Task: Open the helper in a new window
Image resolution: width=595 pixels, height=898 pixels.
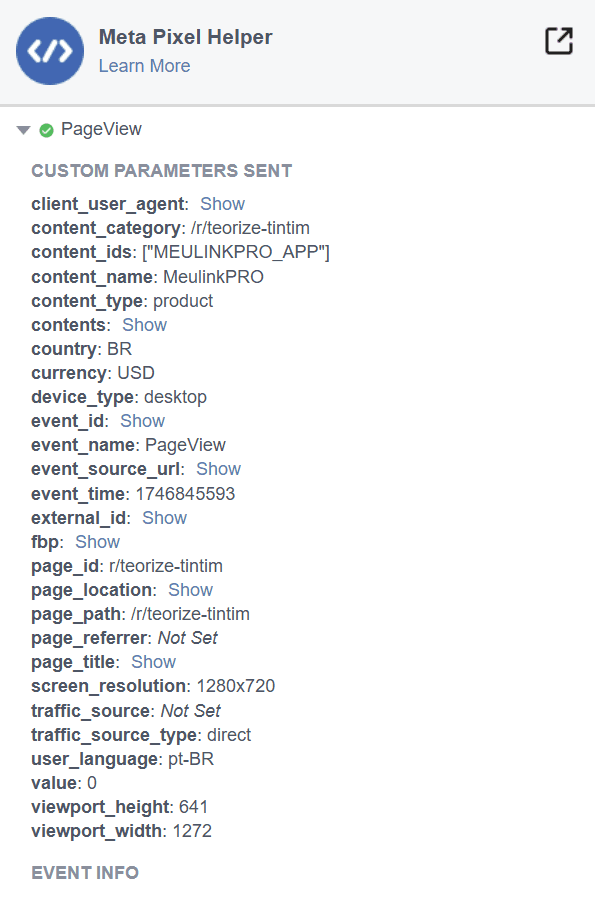Action: tap(559, 41)
